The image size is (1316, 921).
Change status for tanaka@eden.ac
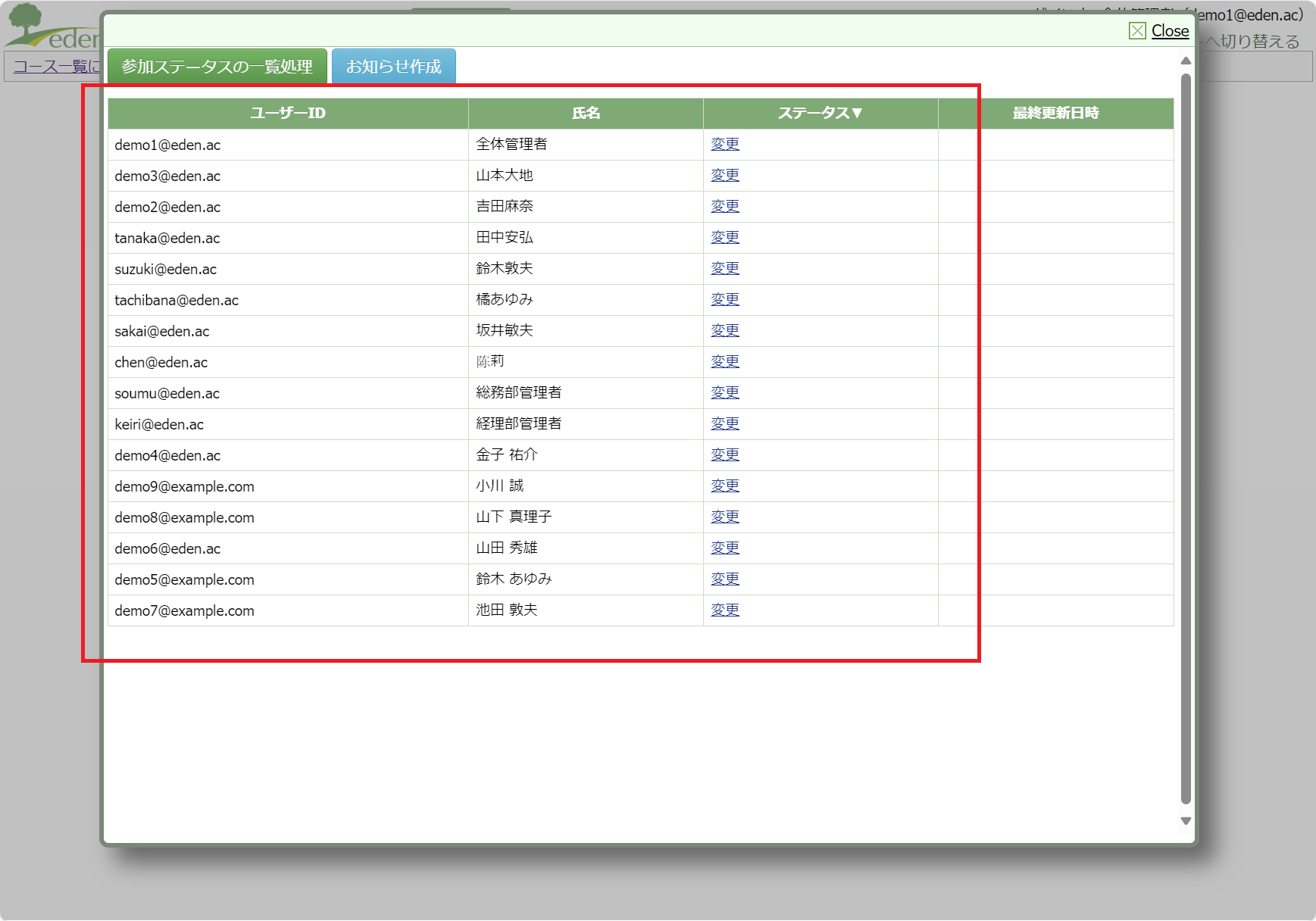pyautogui.click(x=724, y=238)
